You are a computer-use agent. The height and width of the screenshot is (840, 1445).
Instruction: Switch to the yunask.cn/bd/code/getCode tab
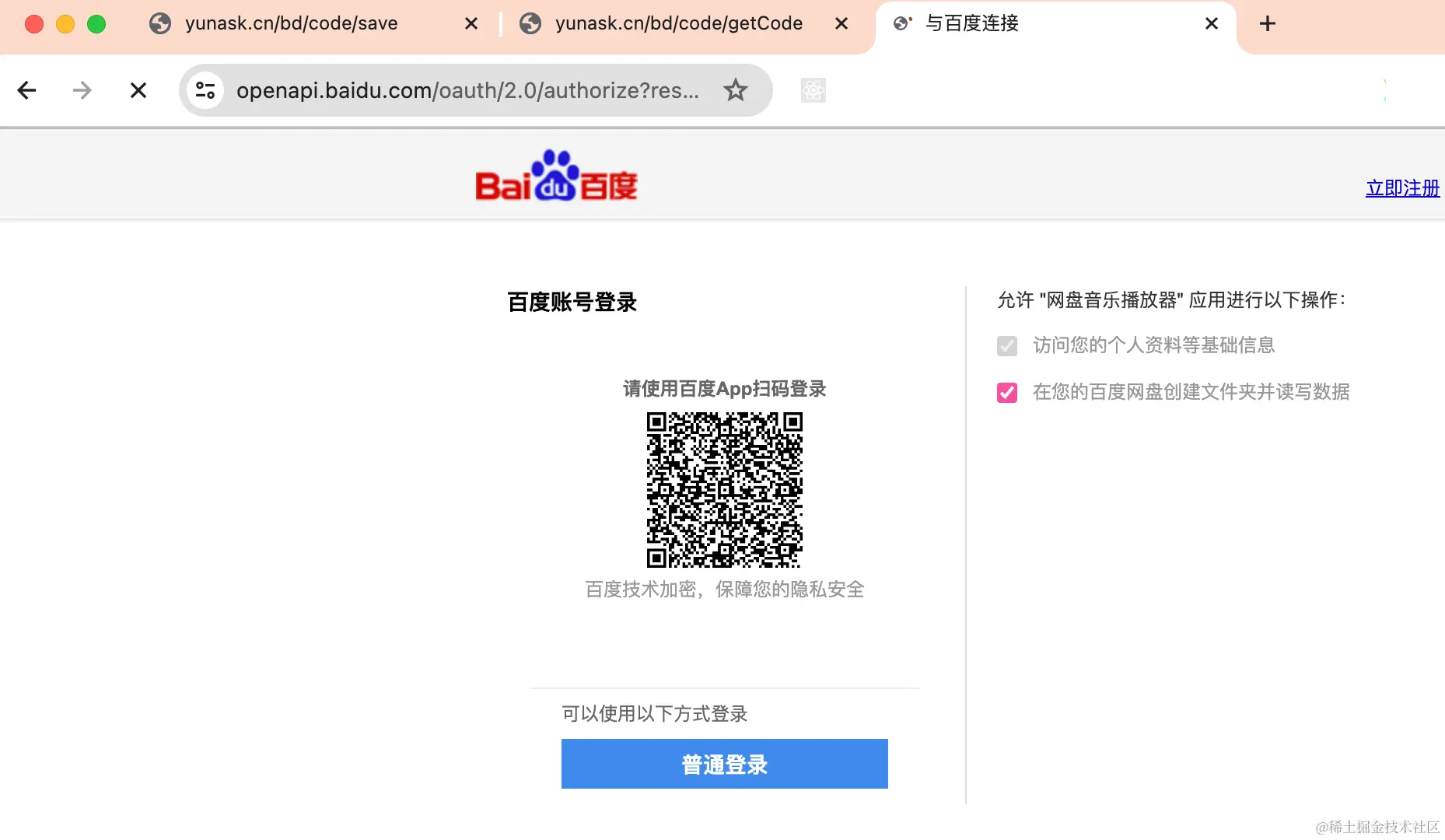pyautogui.click(x=678, y=23)
